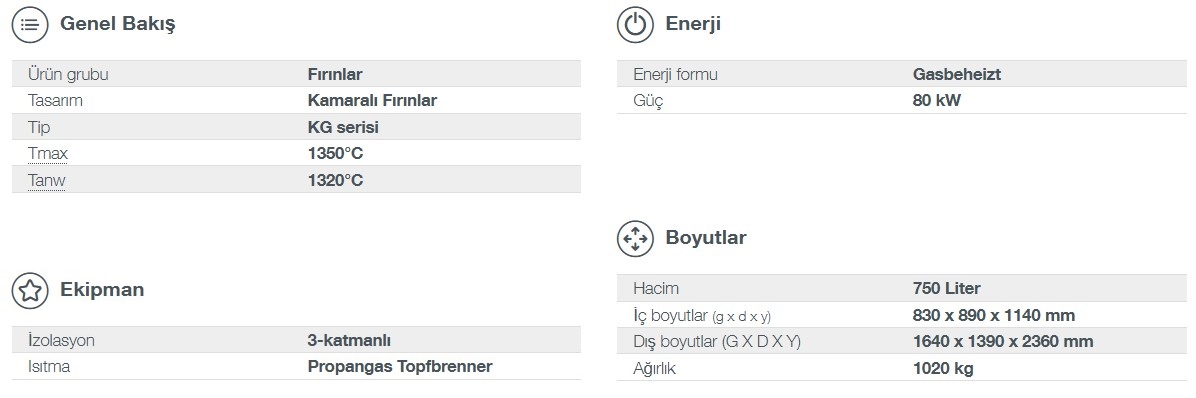Image resolution: width=1196 pixels, height=398 pixels.
Task: Click the Fırınlar product group value
Action: [x=335, y=75]
